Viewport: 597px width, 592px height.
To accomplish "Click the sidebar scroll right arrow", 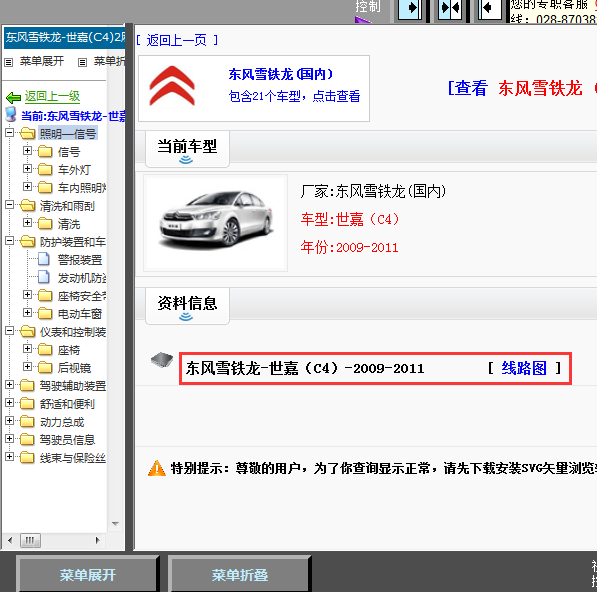I will point(97,540).
